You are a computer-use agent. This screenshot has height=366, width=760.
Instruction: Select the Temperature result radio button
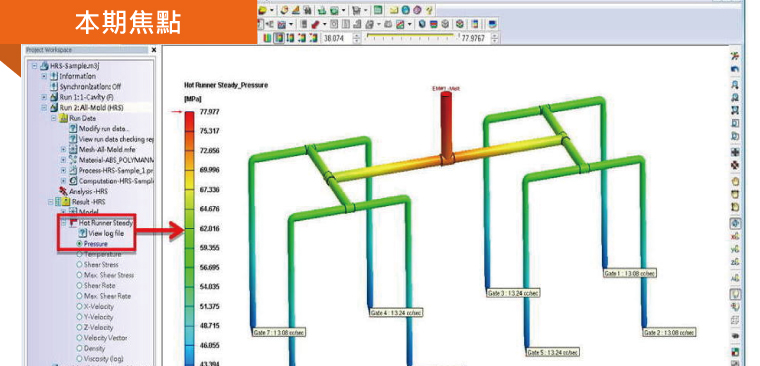tap(80, 255)
